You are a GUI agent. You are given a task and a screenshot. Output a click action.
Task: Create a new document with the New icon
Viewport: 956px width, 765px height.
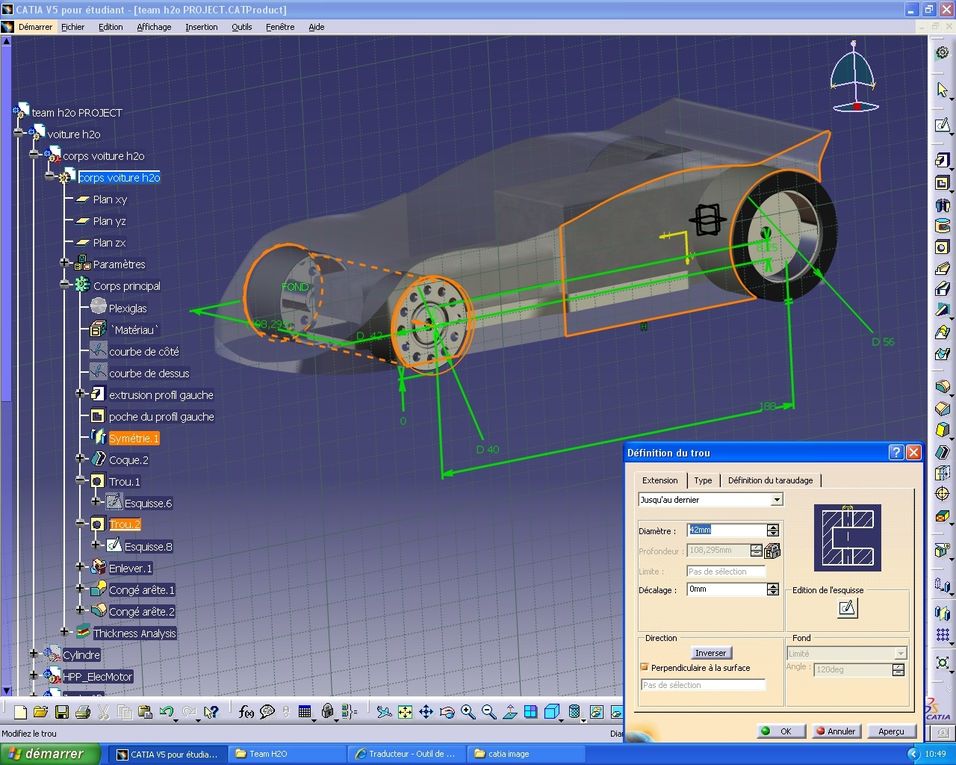pyautogui.click(x=20, y=712)
